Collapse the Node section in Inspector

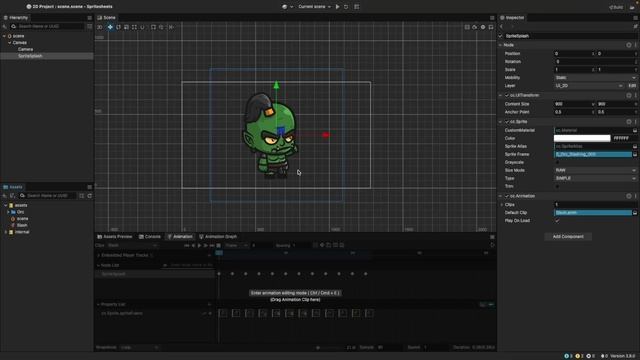(501, 45)
